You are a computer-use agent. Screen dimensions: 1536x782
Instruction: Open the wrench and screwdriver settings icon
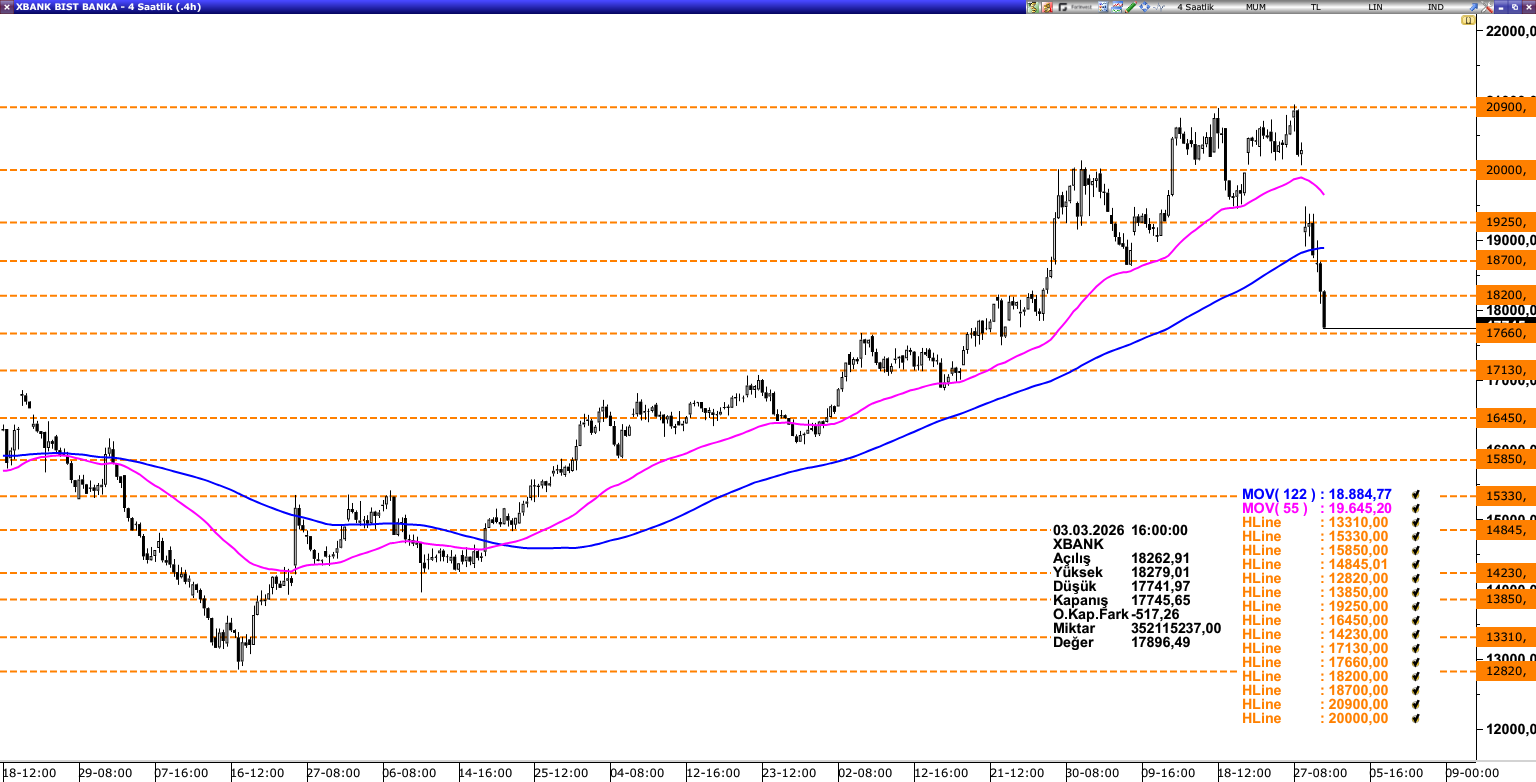point(1486,7)
